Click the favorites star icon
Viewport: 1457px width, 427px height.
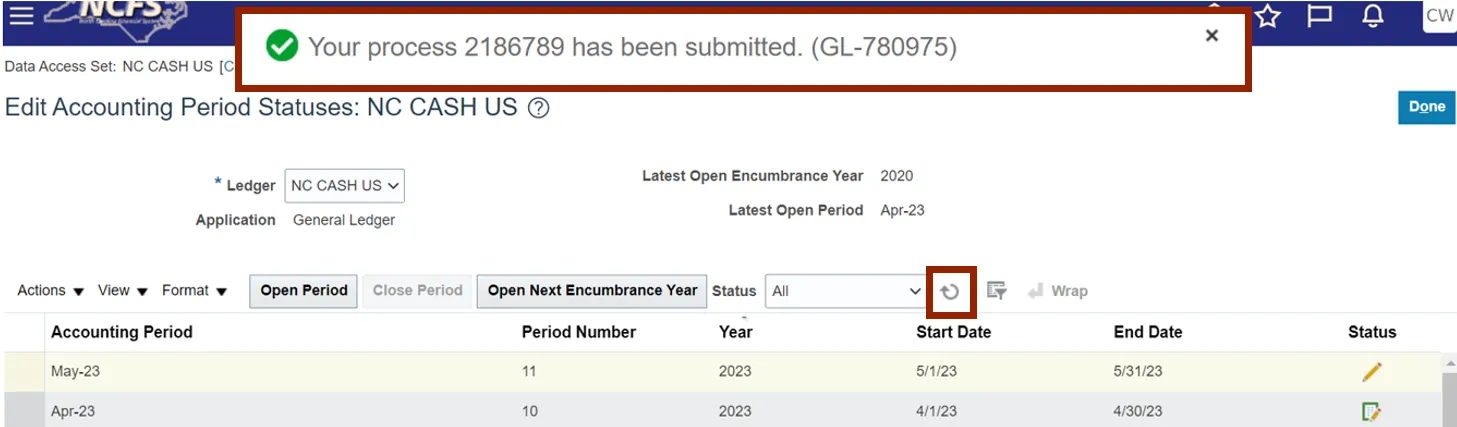pyautogui.click(x=1268, y=16)
